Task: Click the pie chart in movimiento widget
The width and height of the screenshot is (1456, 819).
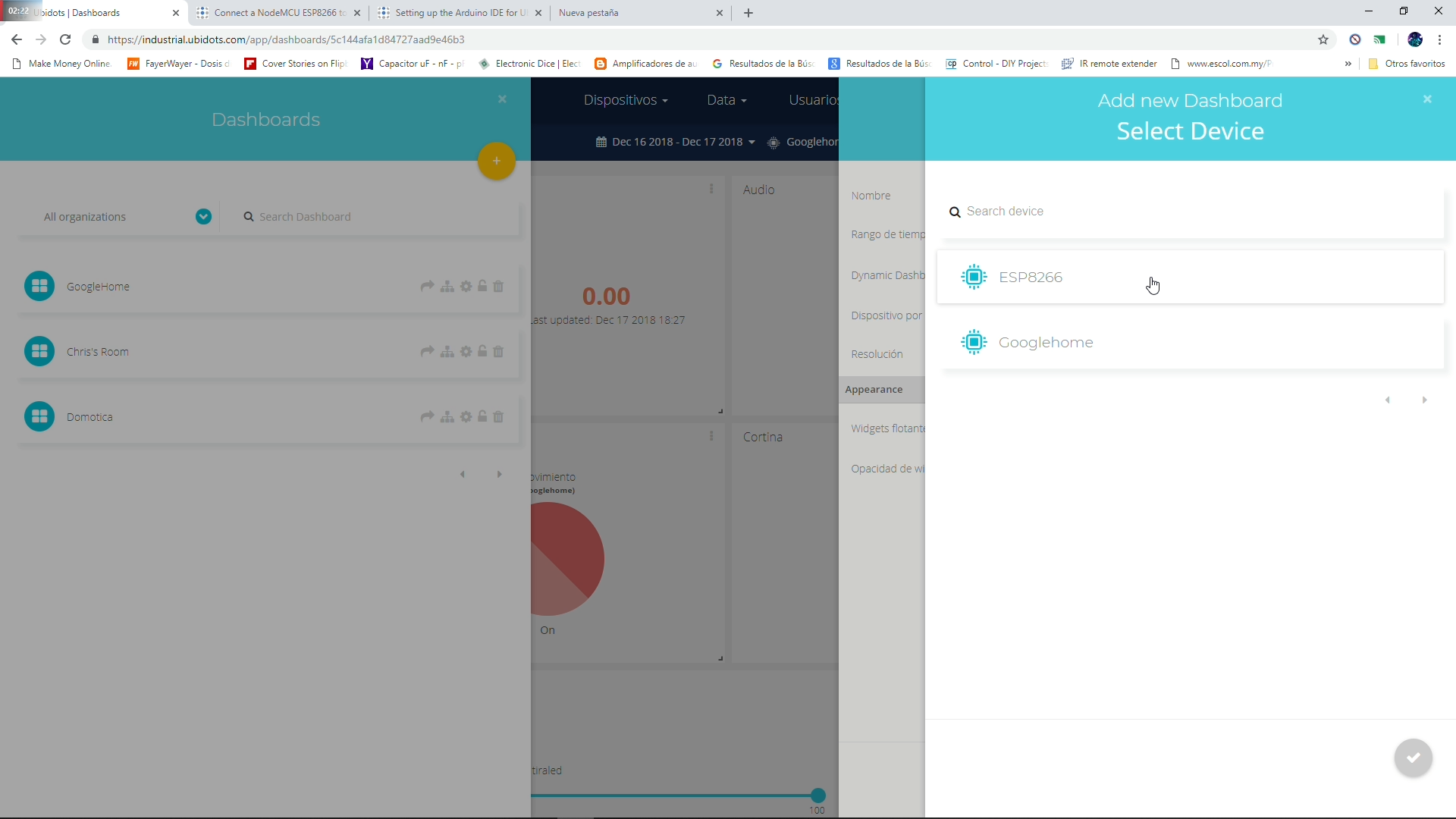Action: point(567,560)
